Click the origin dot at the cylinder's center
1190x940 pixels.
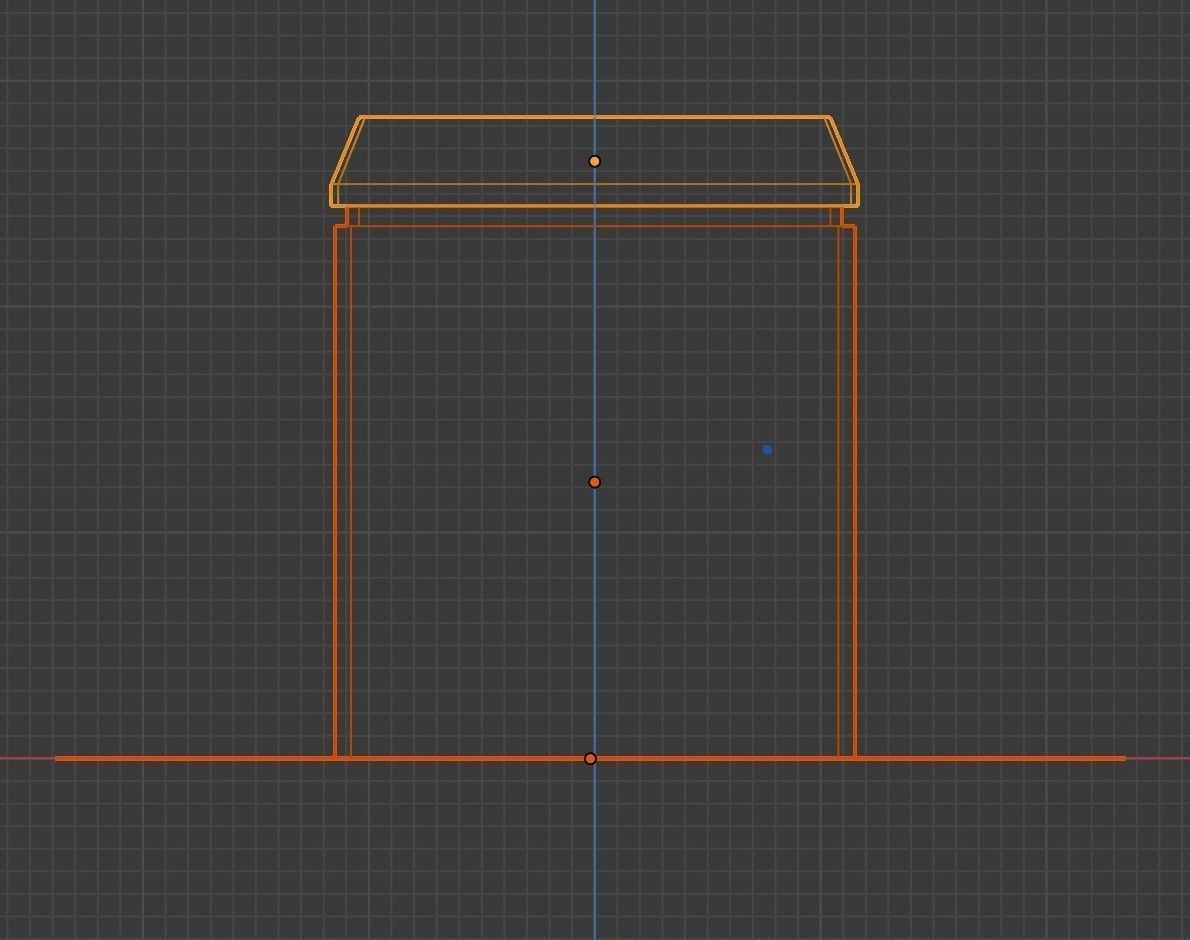point(594,482)
